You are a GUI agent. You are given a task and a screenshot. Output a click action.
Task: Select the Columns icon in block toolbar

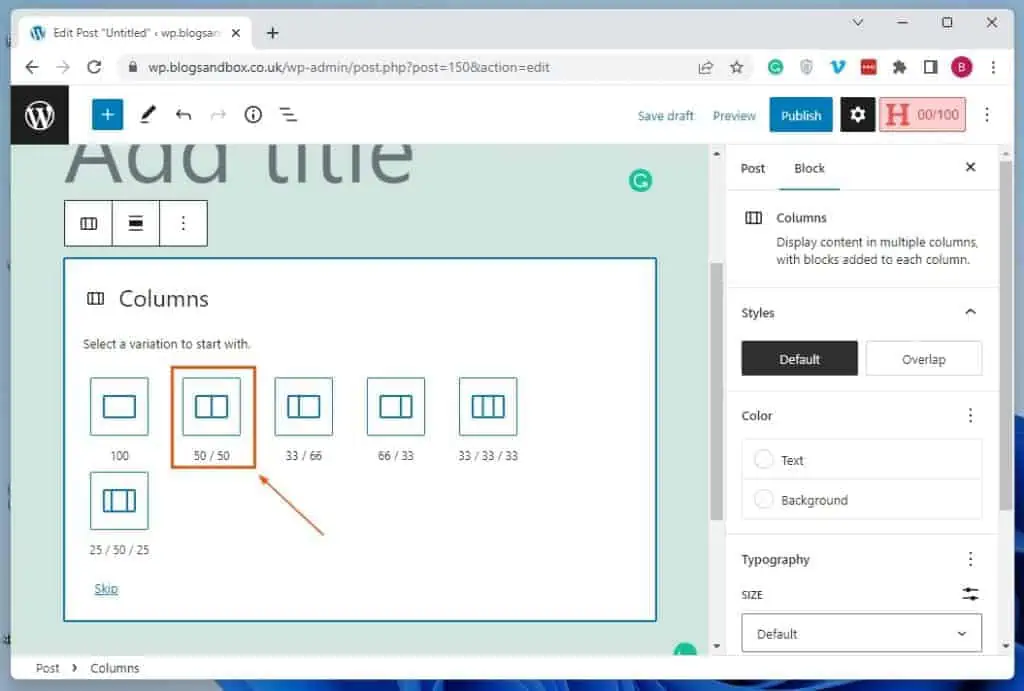(x=88, y=222)
